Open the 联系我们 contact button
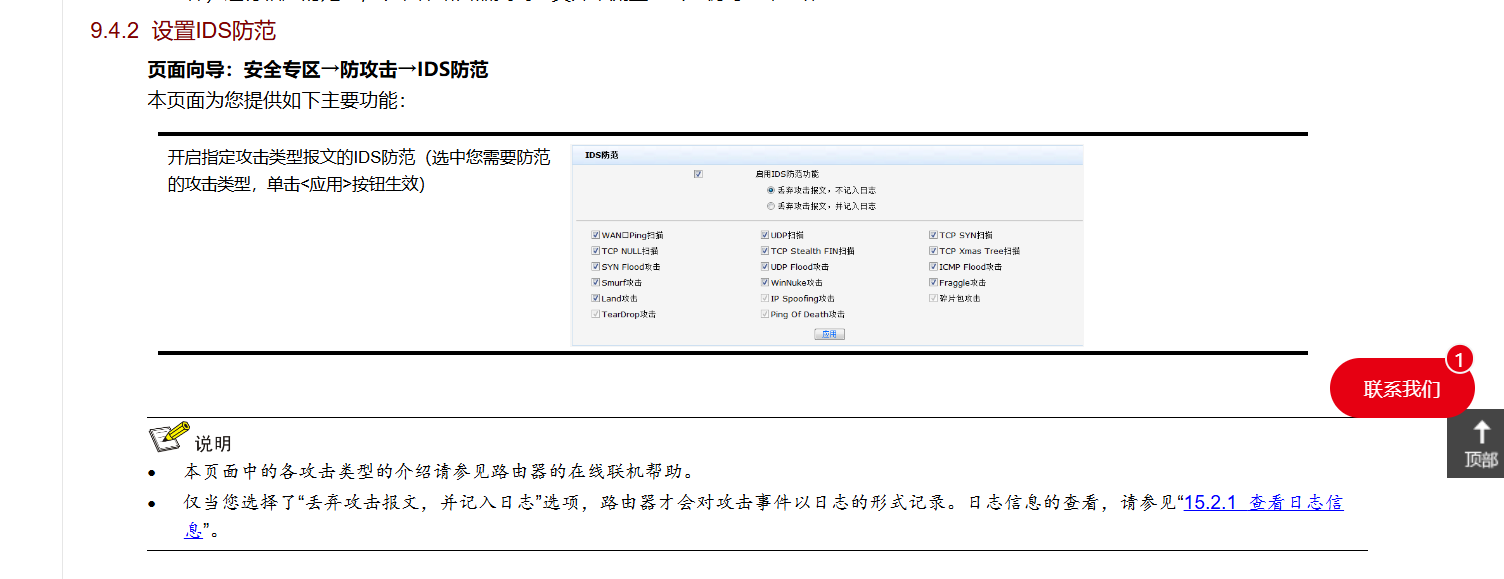The width and height of the screenshot is (1504, 579). 1402,389
